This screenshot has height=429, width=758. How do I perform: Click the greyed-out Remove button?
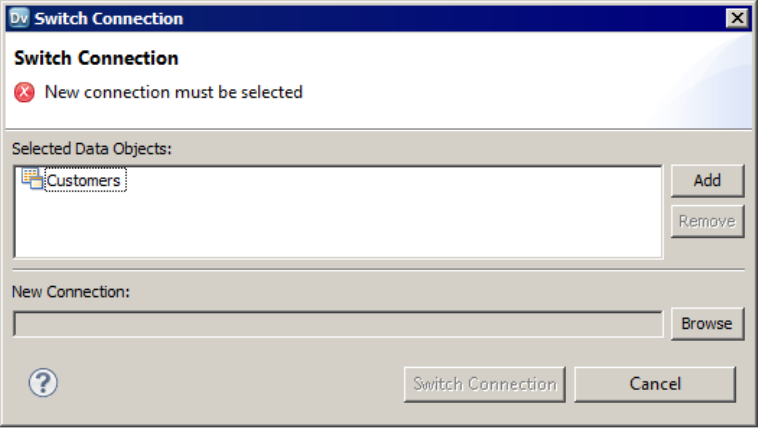(707, 221)
